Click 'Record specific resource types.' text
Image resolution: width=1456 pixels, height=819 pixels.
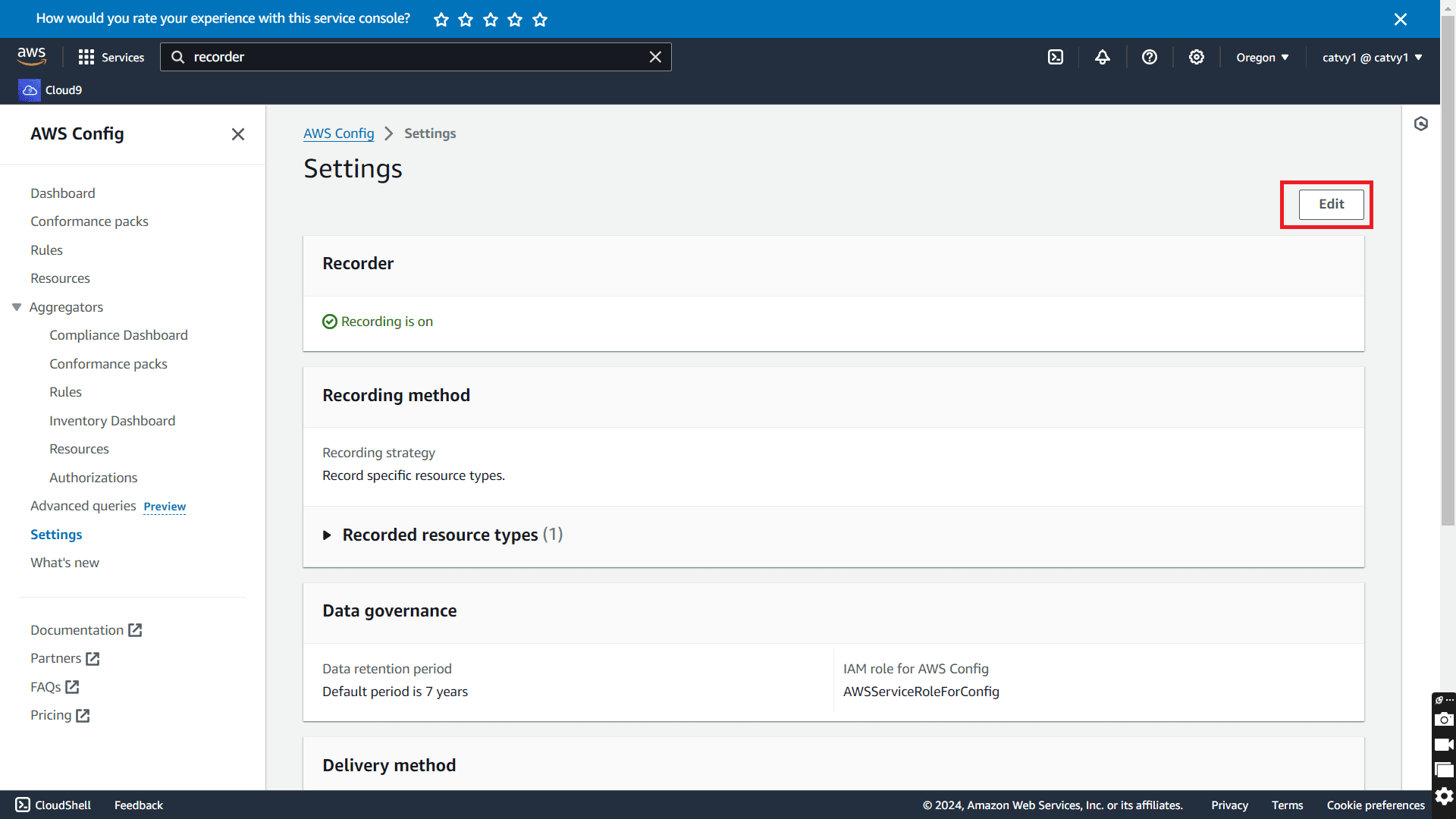click(413, 475)
